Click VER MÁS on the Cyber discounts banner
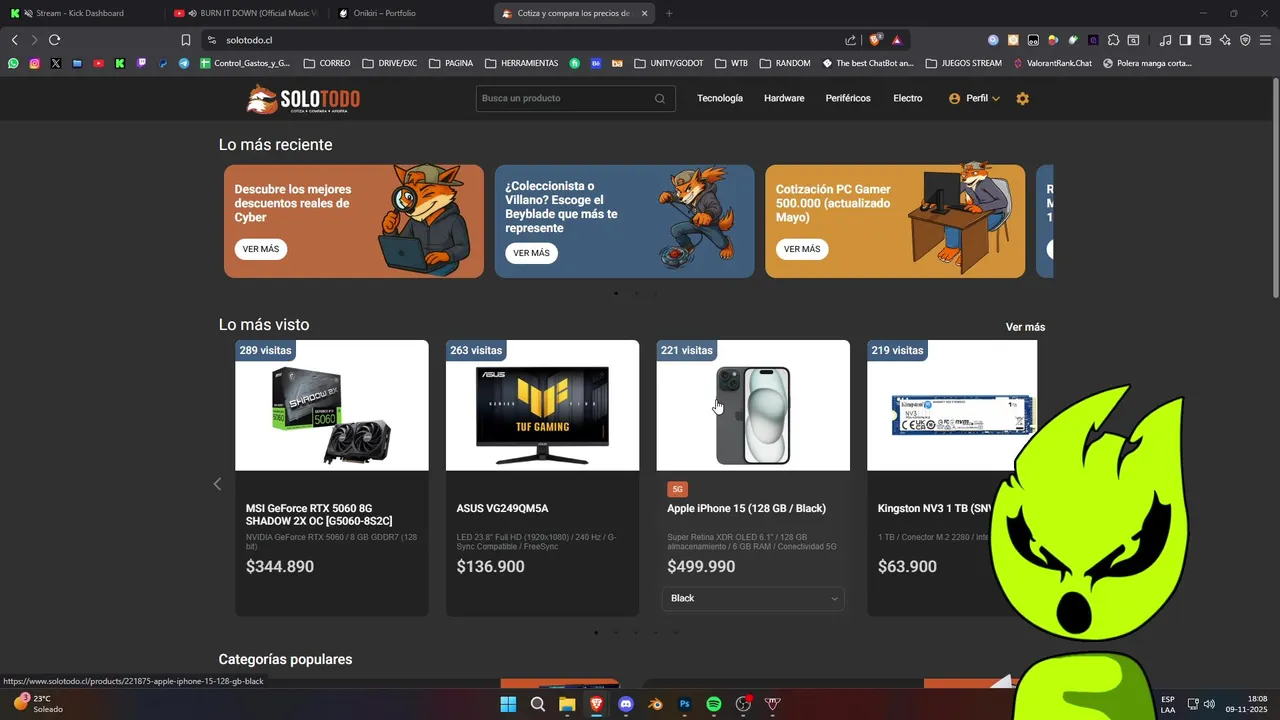The image size is (1280, 720). (261, 249)
